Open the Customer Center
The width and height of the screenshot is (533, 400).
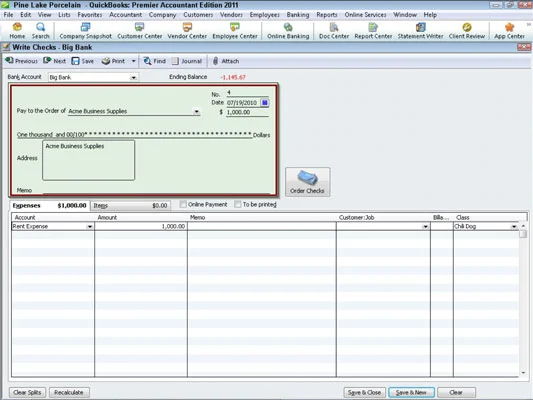tap(139, 31)
